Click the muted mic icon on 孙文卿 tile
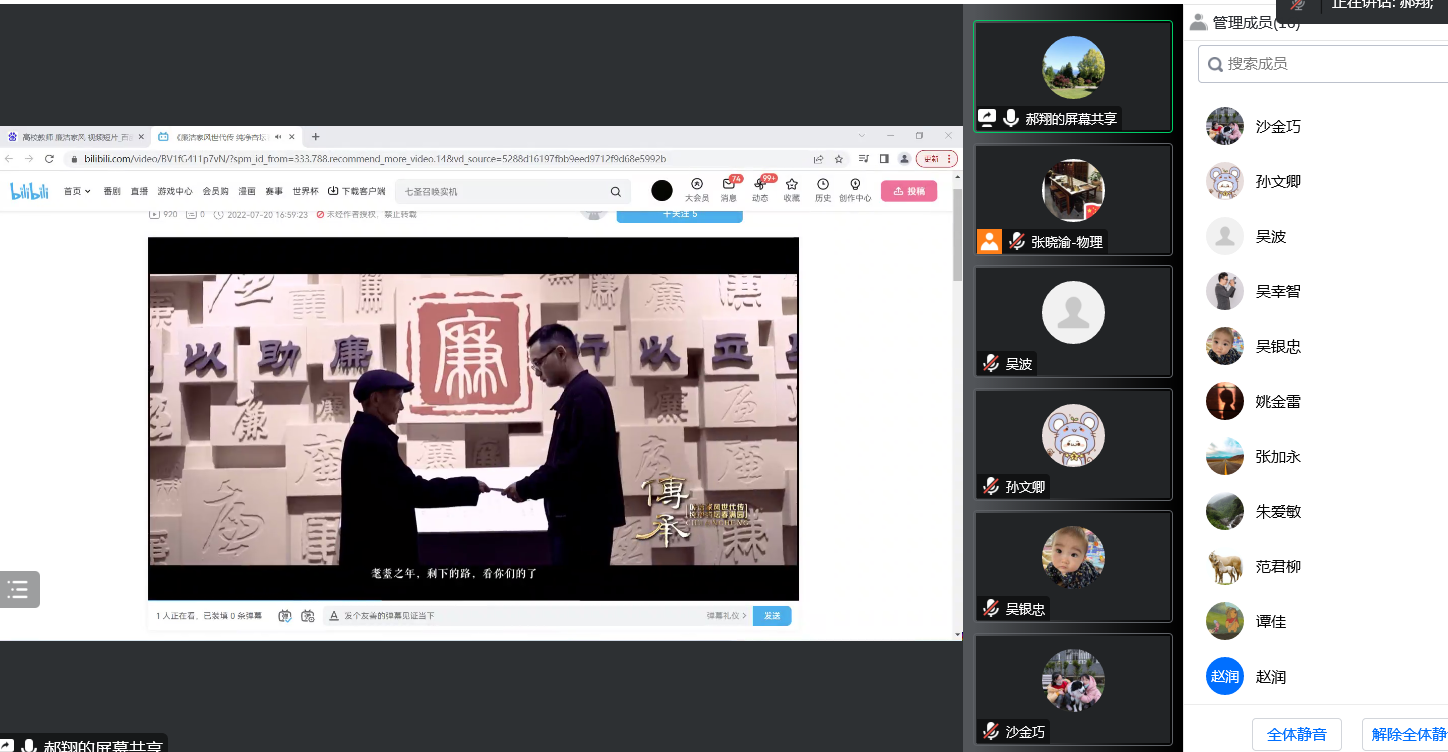Viewport: 1448px width, 752px height. click(991, 486)
